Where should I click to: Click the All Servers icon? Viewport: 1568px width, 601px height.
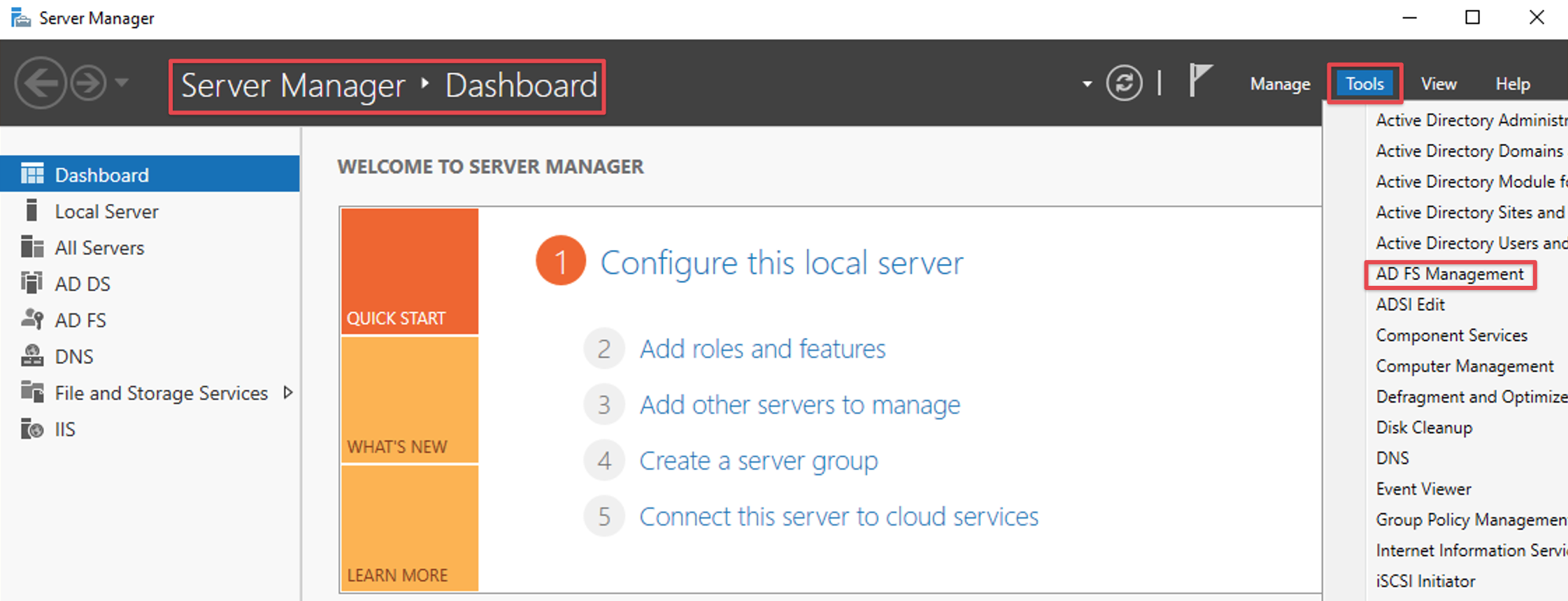tap(32, 247)
